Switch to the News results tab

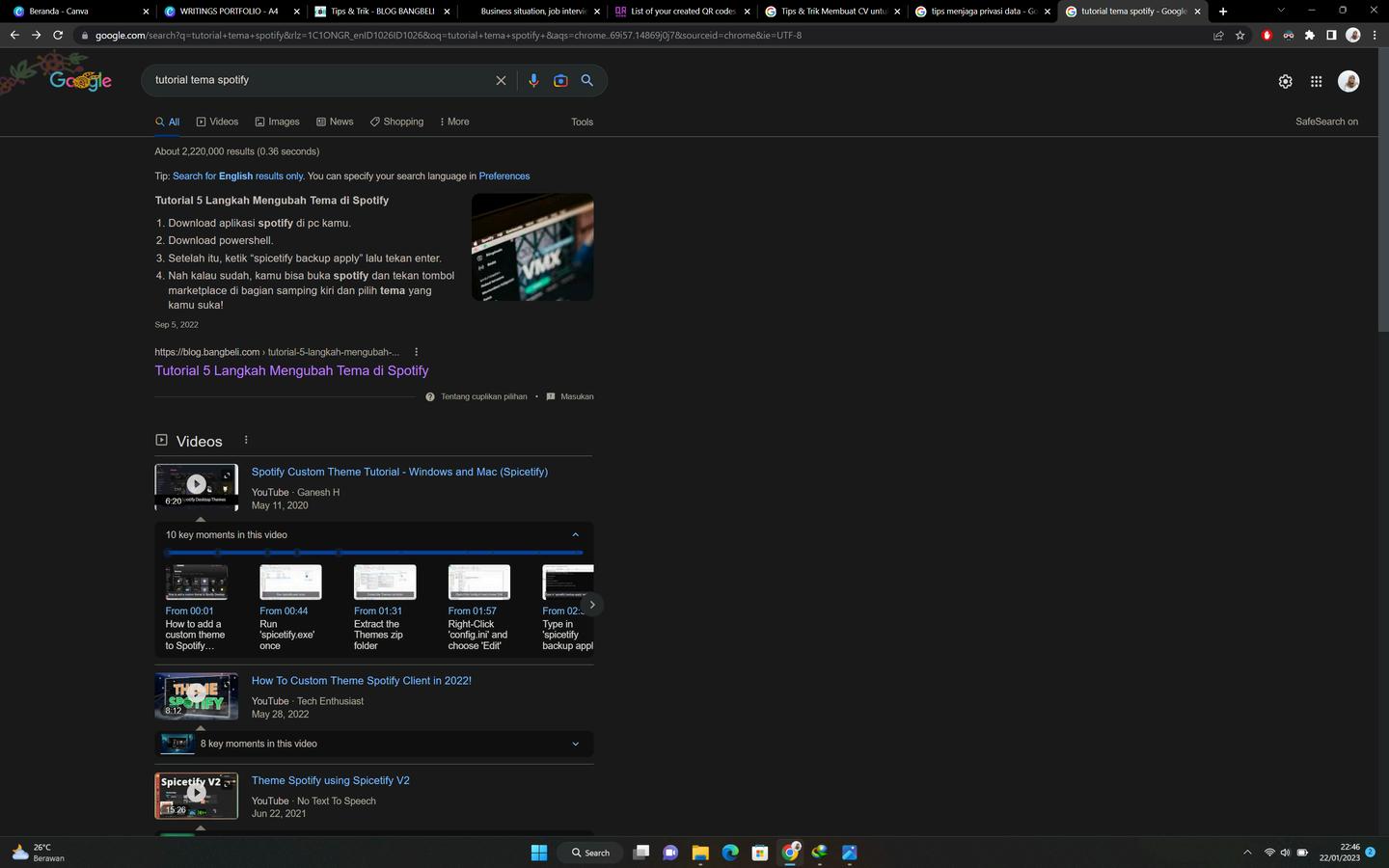click(335, 122)
